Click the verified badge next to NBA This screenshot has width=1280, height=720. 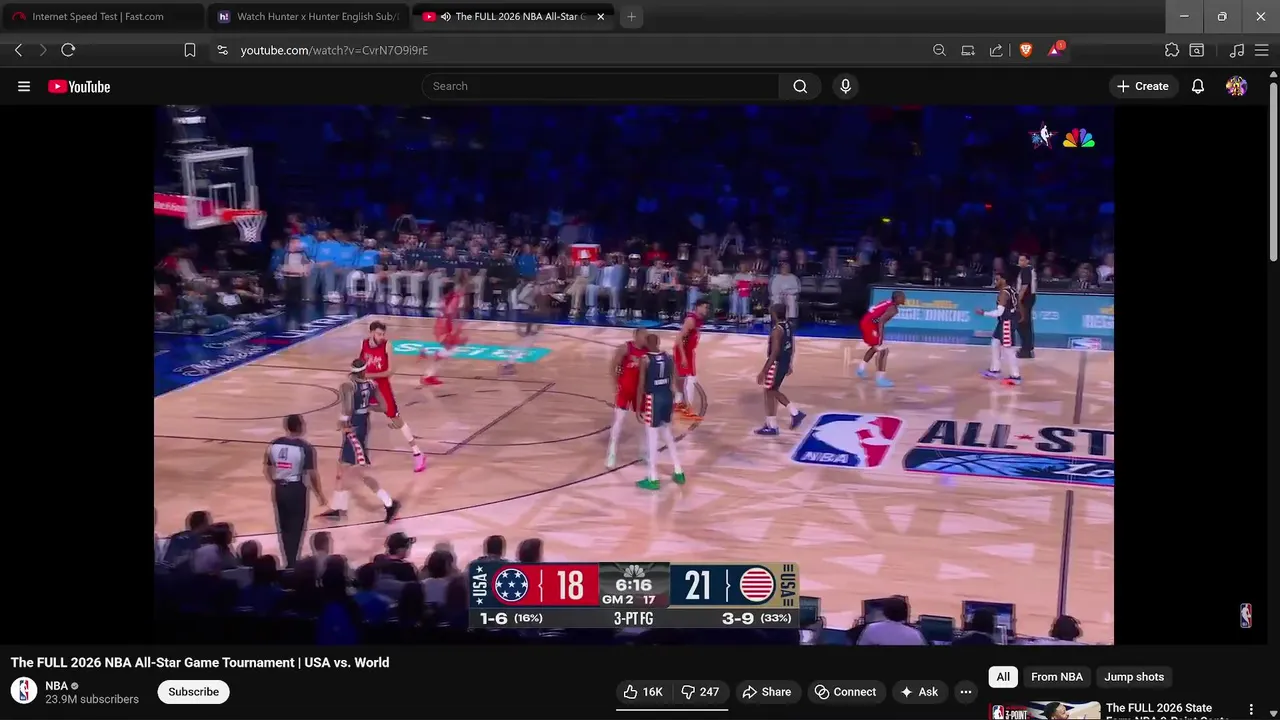point(75,686)
